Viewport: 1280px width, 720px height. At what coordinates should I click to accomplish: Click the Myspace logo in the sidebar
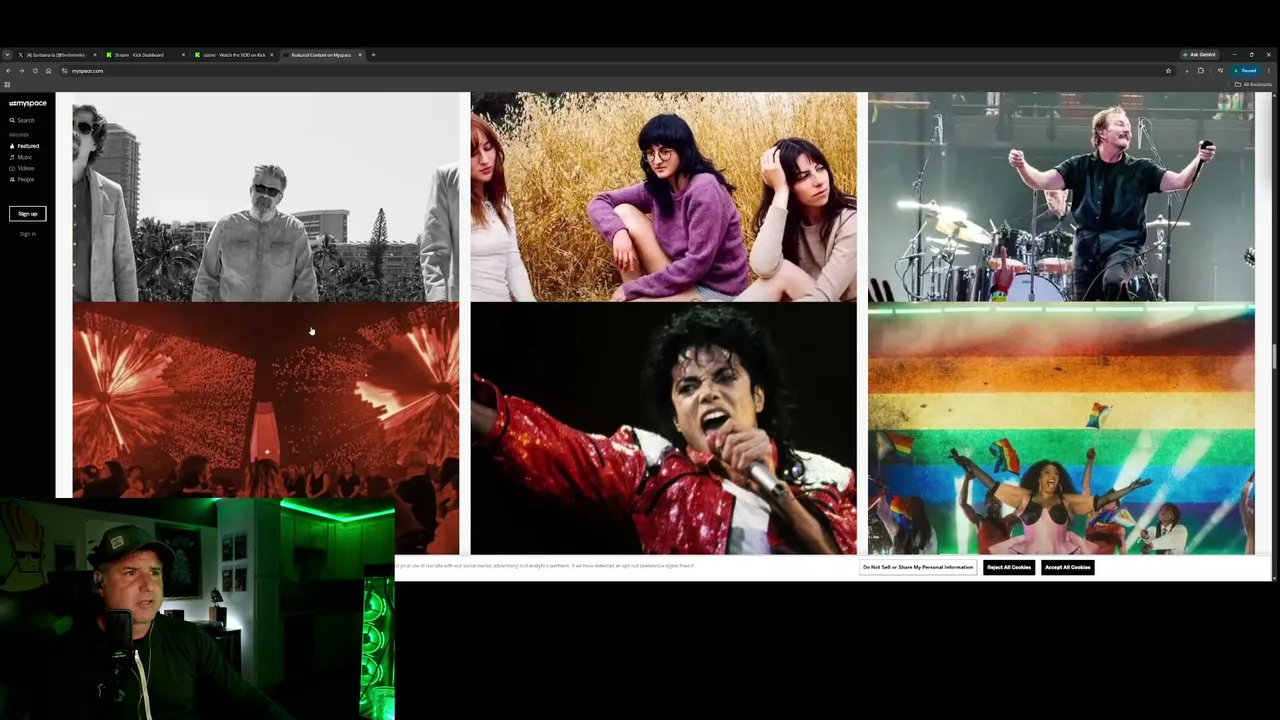[28, 103]
